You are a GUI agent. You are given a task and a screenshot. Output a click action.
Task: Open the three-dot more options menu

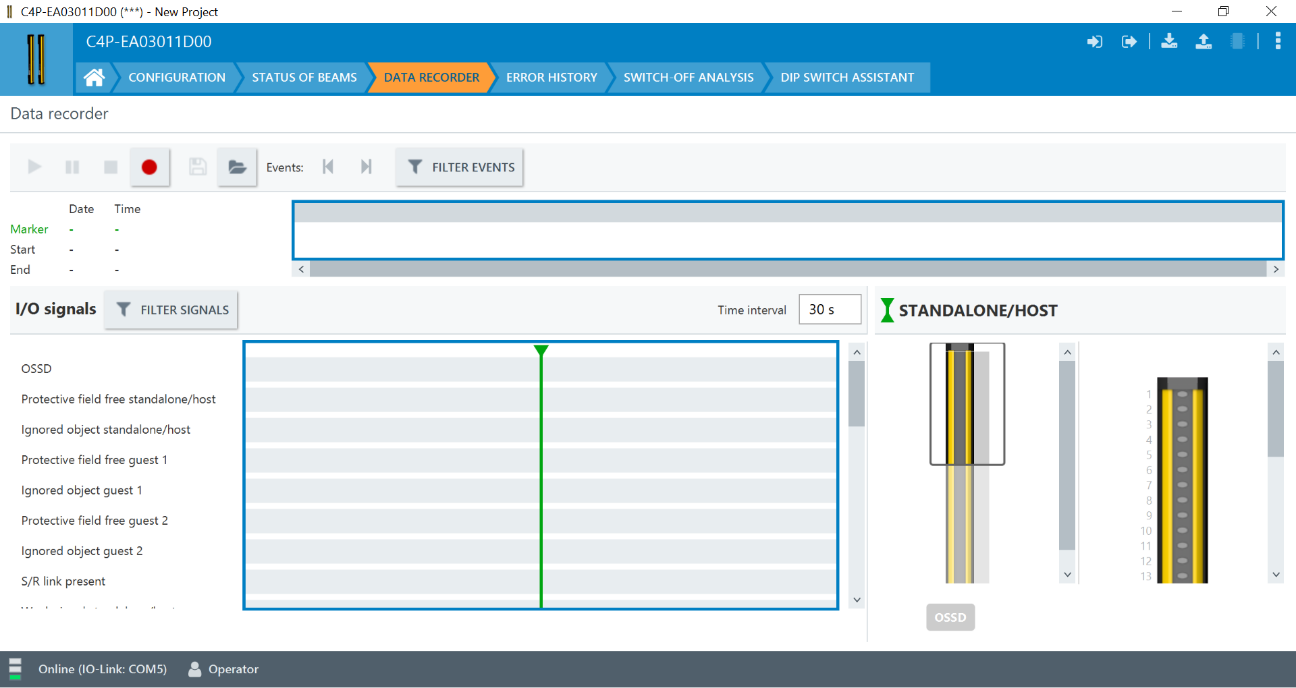coord(1278,42)
